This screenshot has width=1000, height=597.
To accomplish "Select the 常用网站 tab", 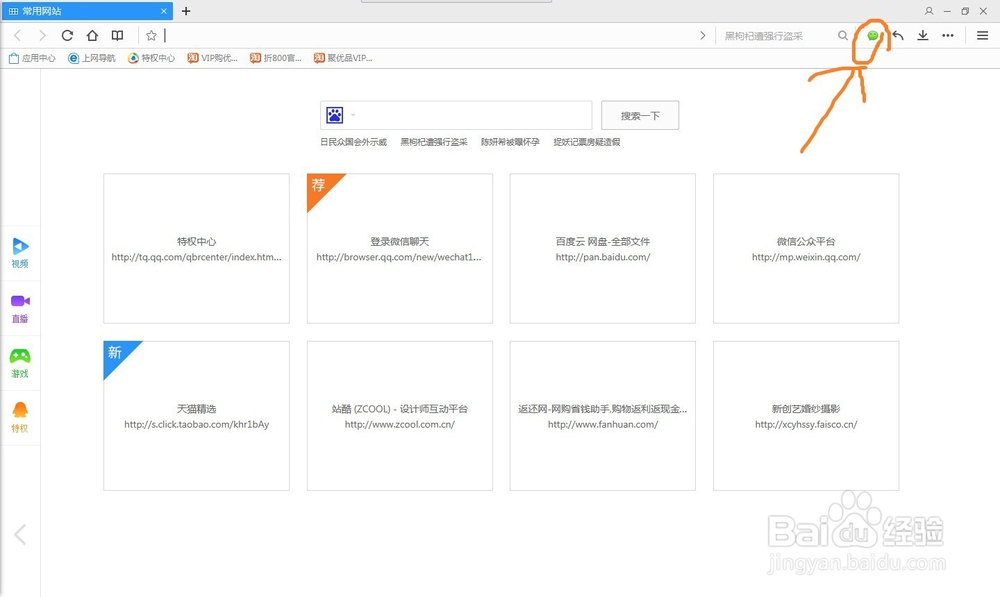I will [87, 11].
